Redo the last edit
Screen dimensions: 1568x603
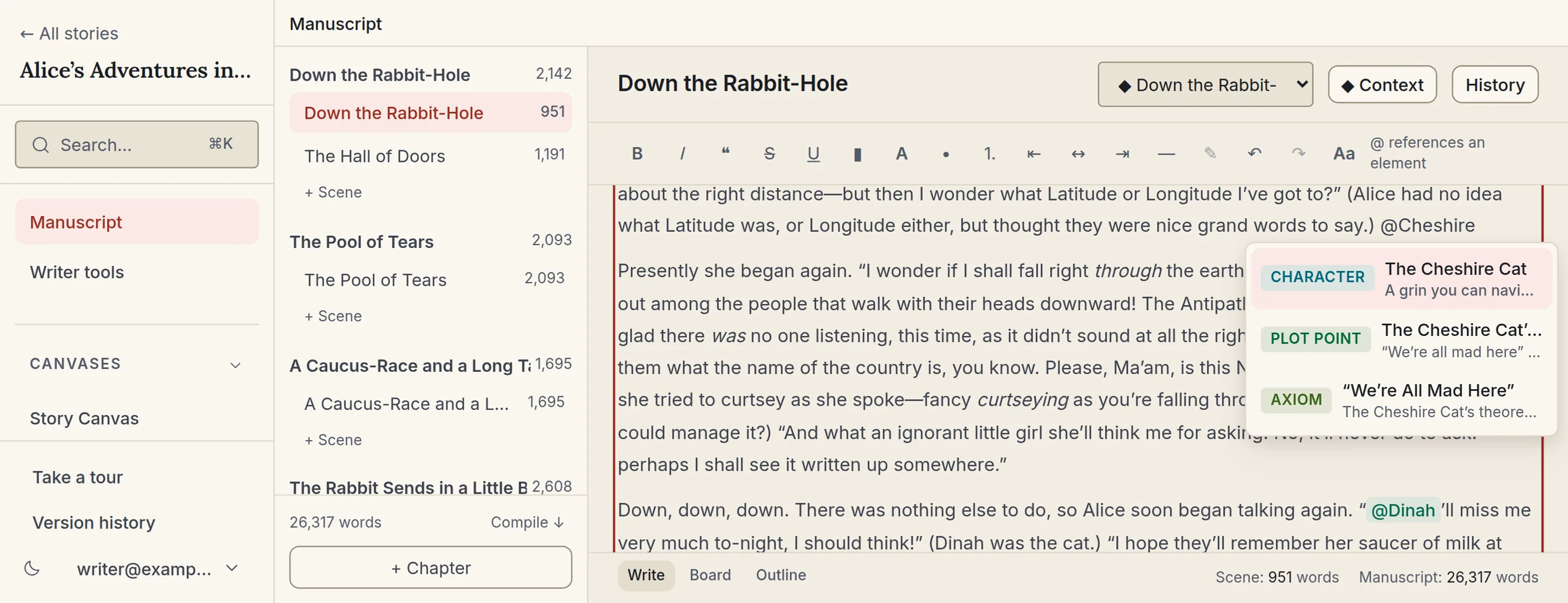(x=1298, y=153)
